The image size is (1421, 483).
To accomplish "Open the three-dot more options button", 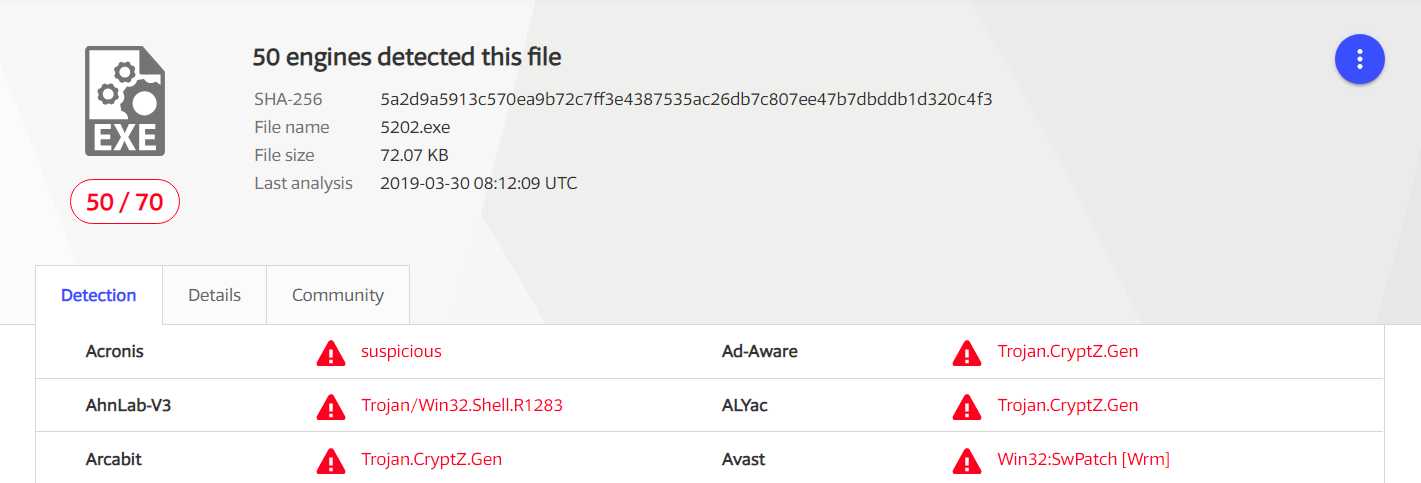I will 1359,59.
